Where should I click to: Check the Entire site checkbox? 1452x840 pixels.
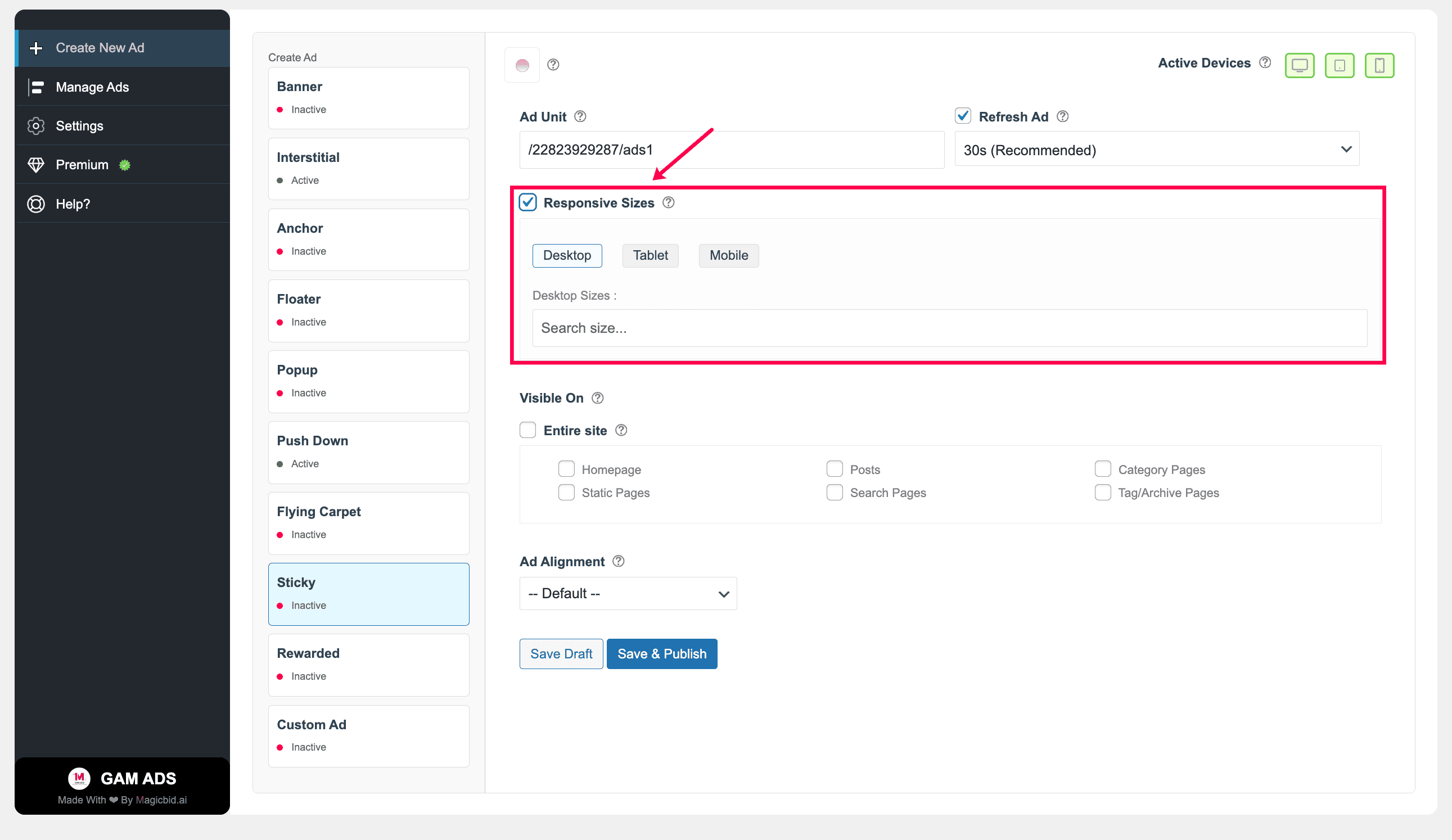tap(528, 430)
